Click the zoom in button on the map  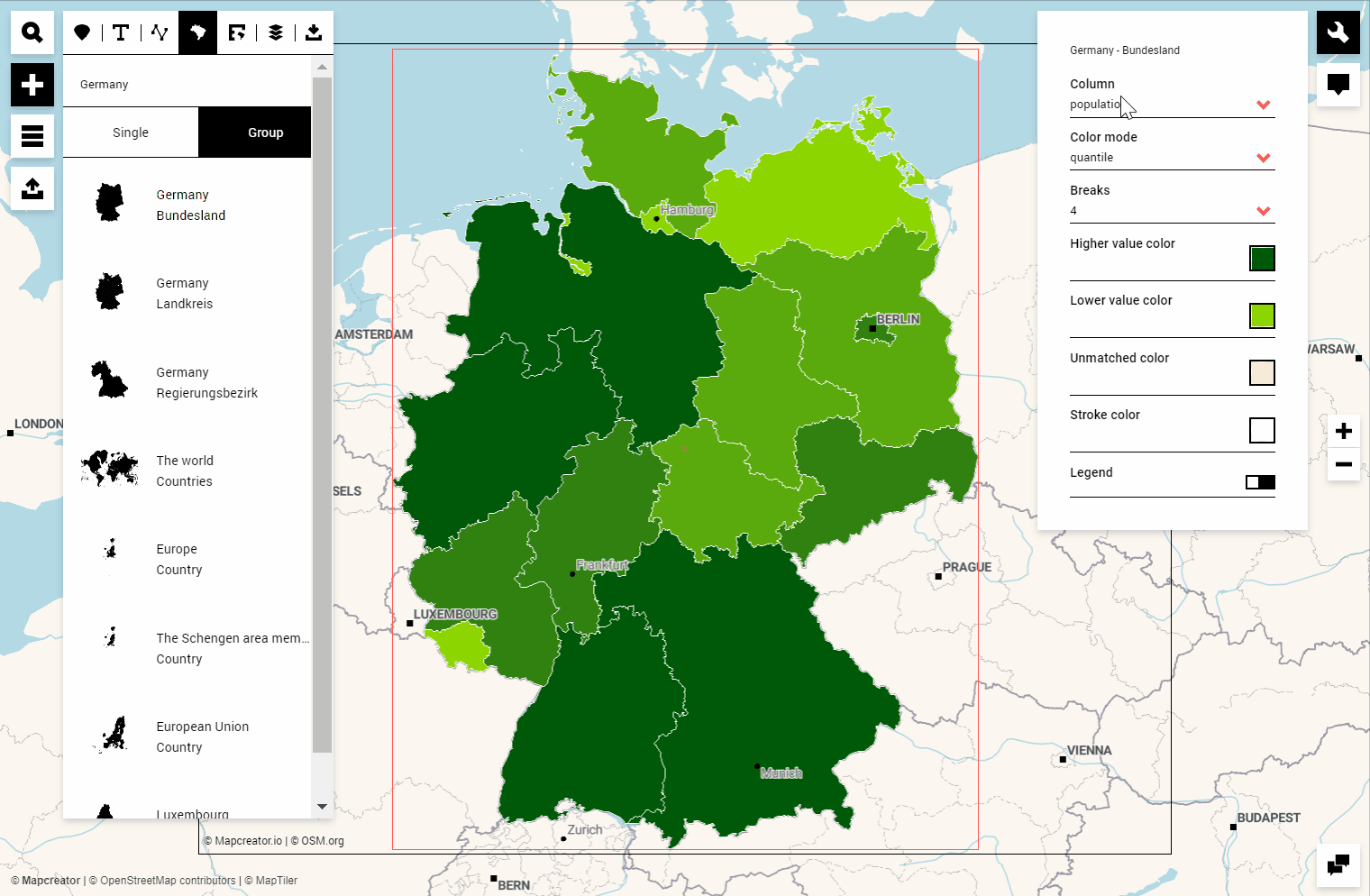coord(1343,431)
